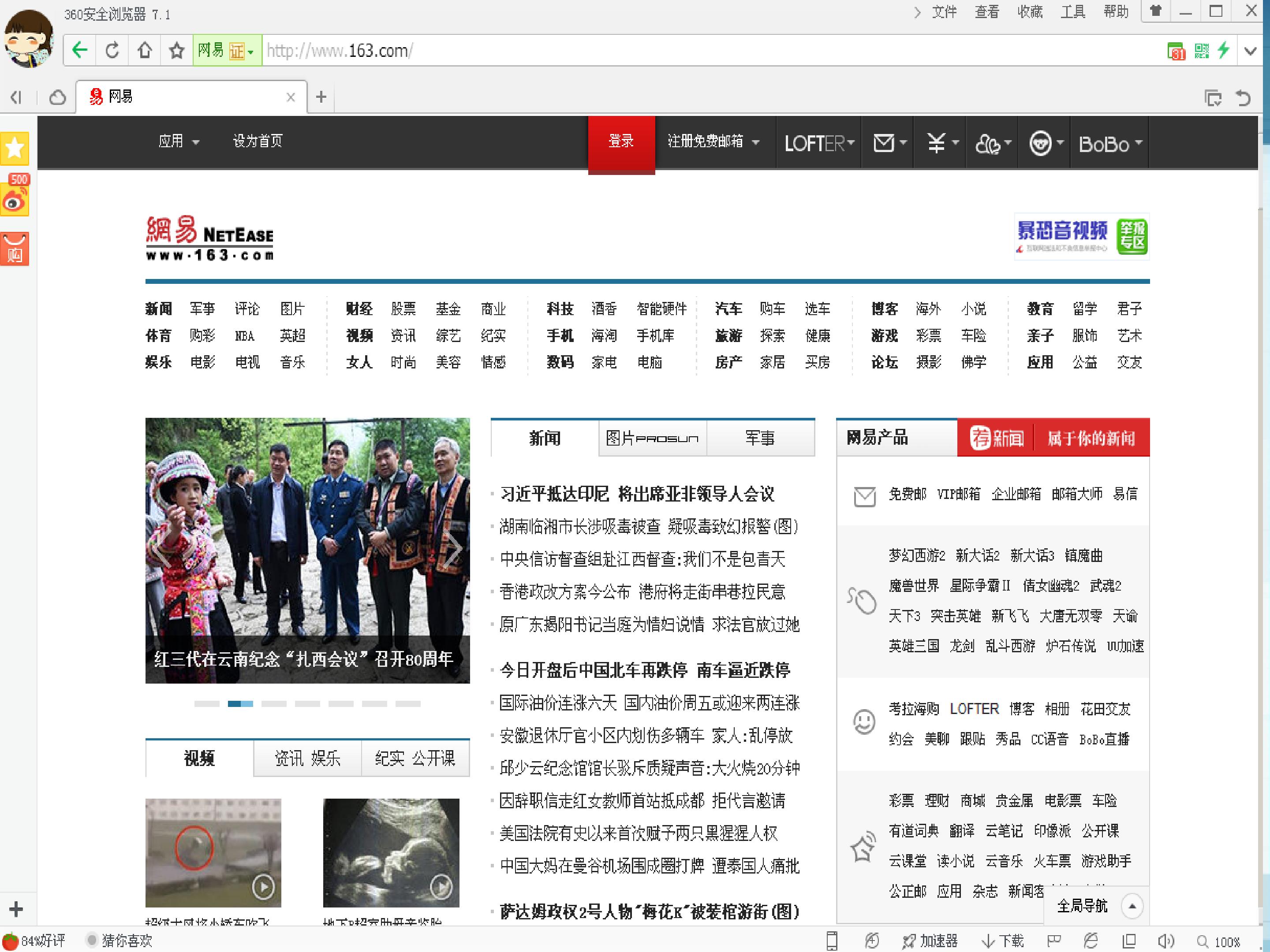Expand address bar history dropdown arrow
Viewport: 1270px width, 952px height.
click(x=1251, y=51)
